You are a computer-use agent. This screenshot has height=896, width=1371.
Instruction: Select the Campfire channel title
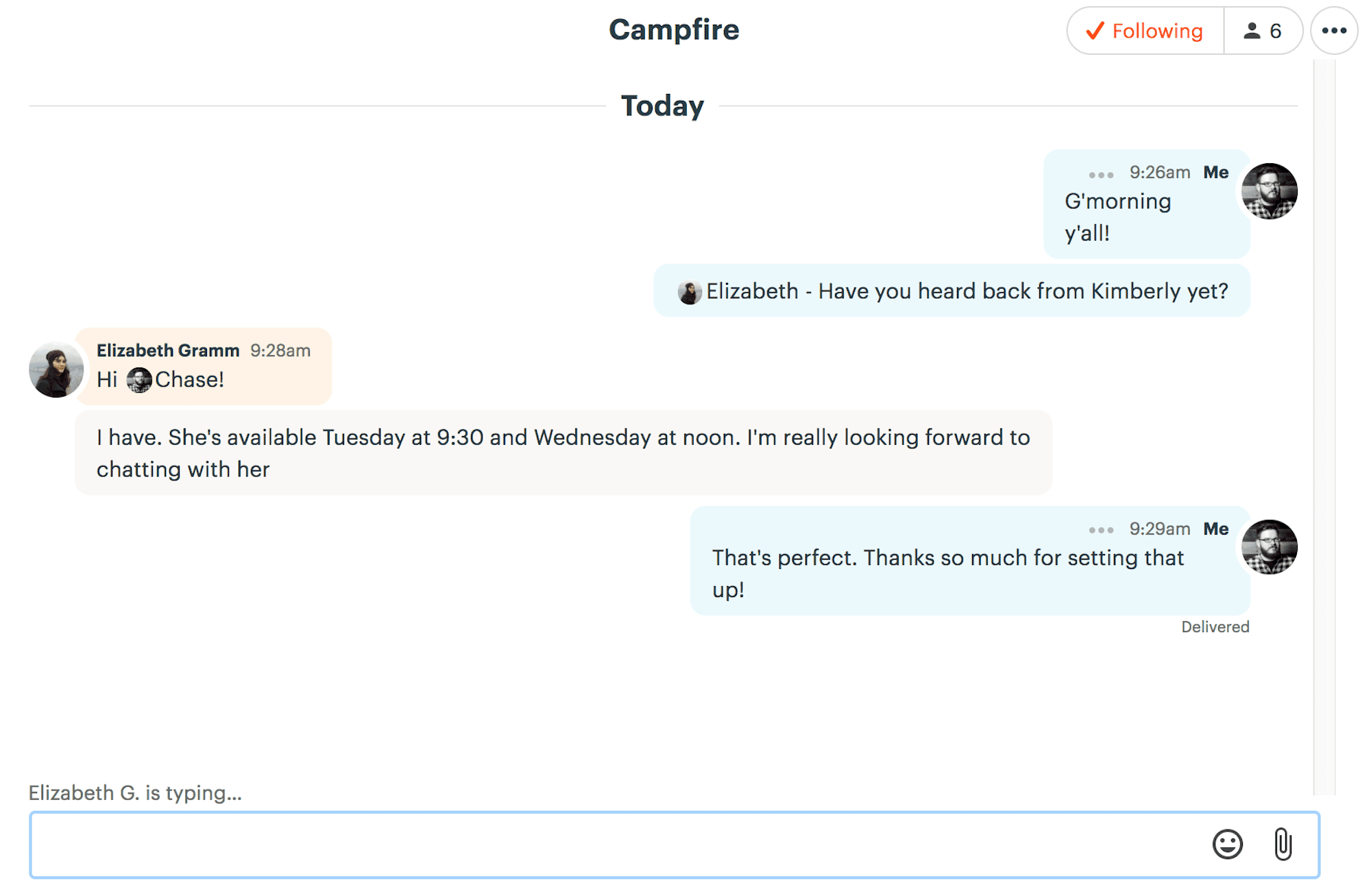[x=675, y=30]
